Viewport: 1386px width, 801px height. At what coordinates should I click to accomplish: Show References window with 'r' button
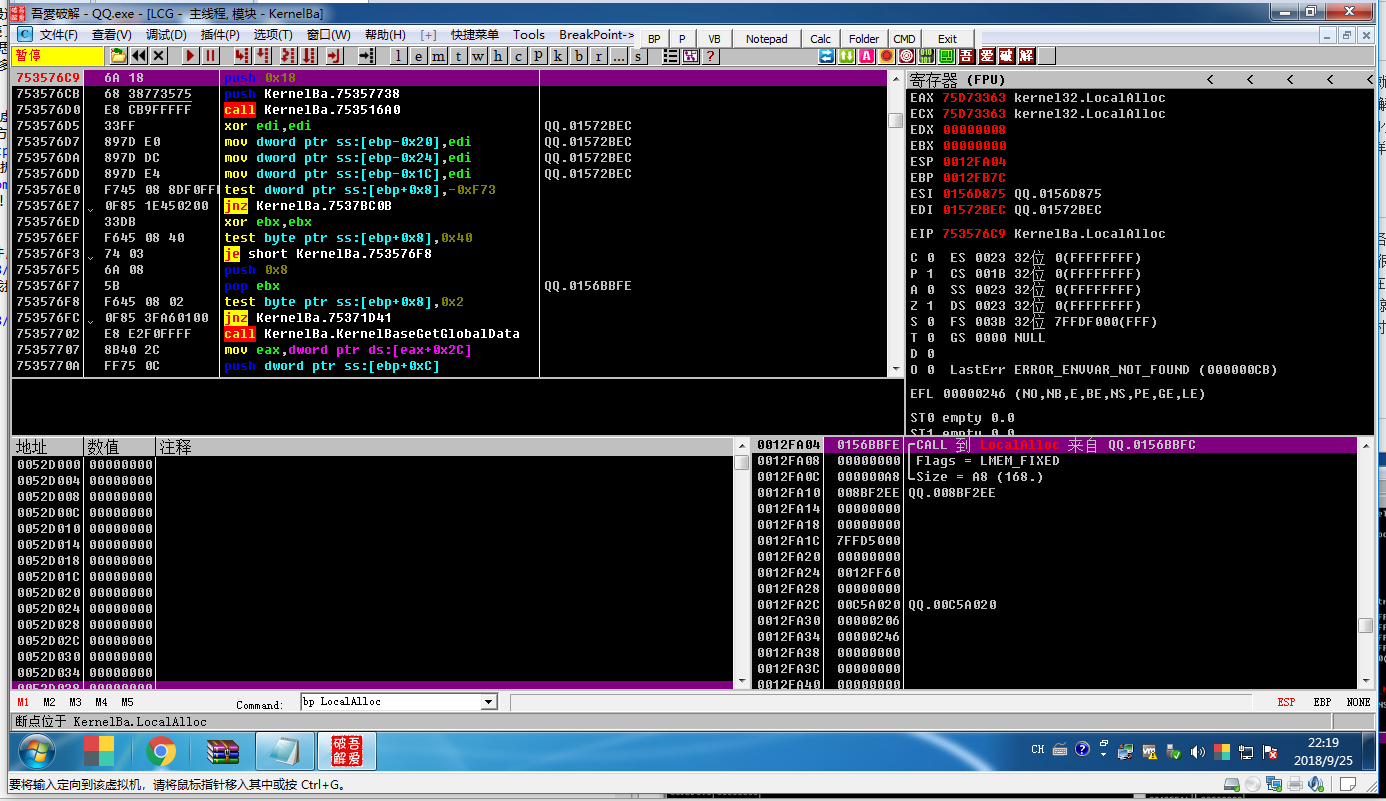pos(598,56)
